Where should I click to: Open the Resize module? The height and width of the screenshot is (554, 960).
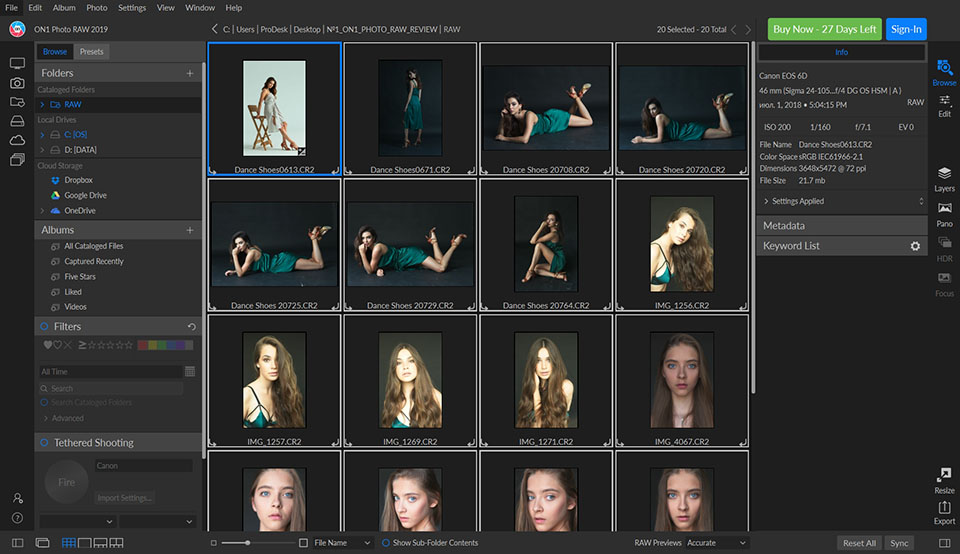(944, 481)
